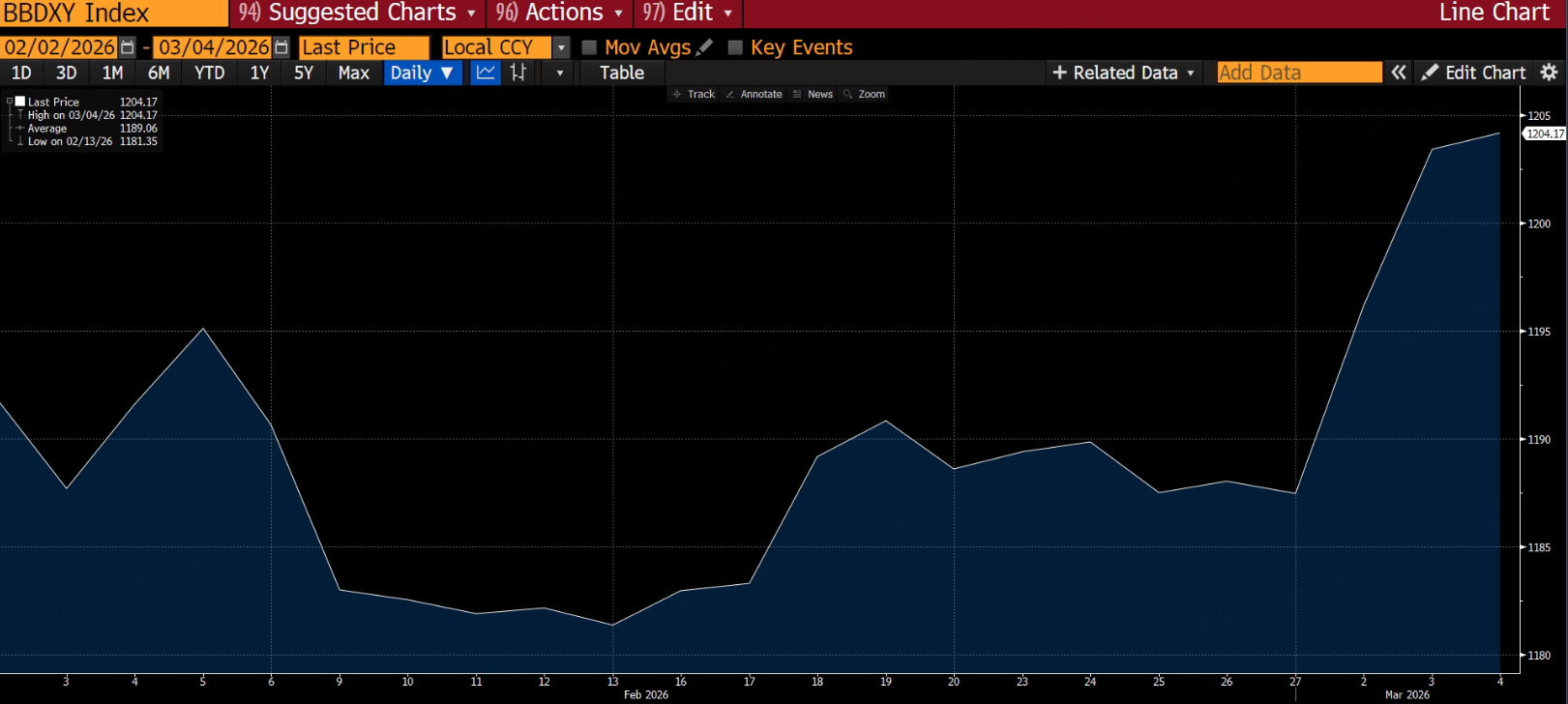Image resolution: width=1568 pixels, height=704 pixels.
Task: Collapse panel with double-chevron icon
Action: point(1399,73)
